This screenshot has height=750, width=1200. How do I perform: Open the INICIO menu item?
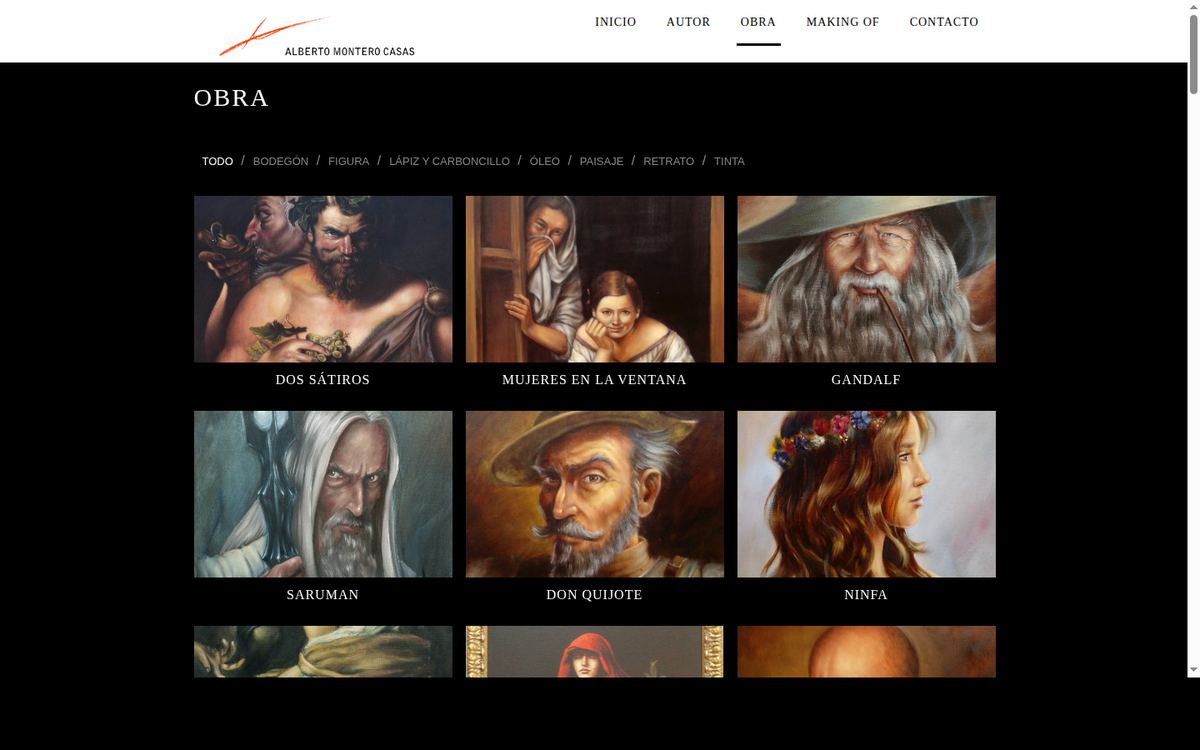pos(615,22)
